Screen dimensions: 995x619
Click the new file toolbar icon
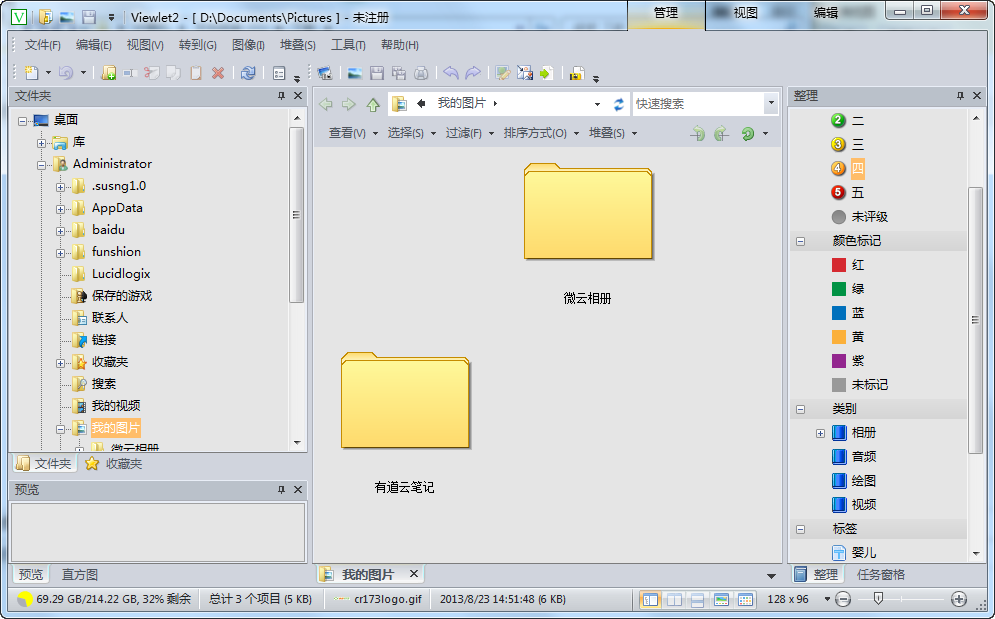point(31,73)
